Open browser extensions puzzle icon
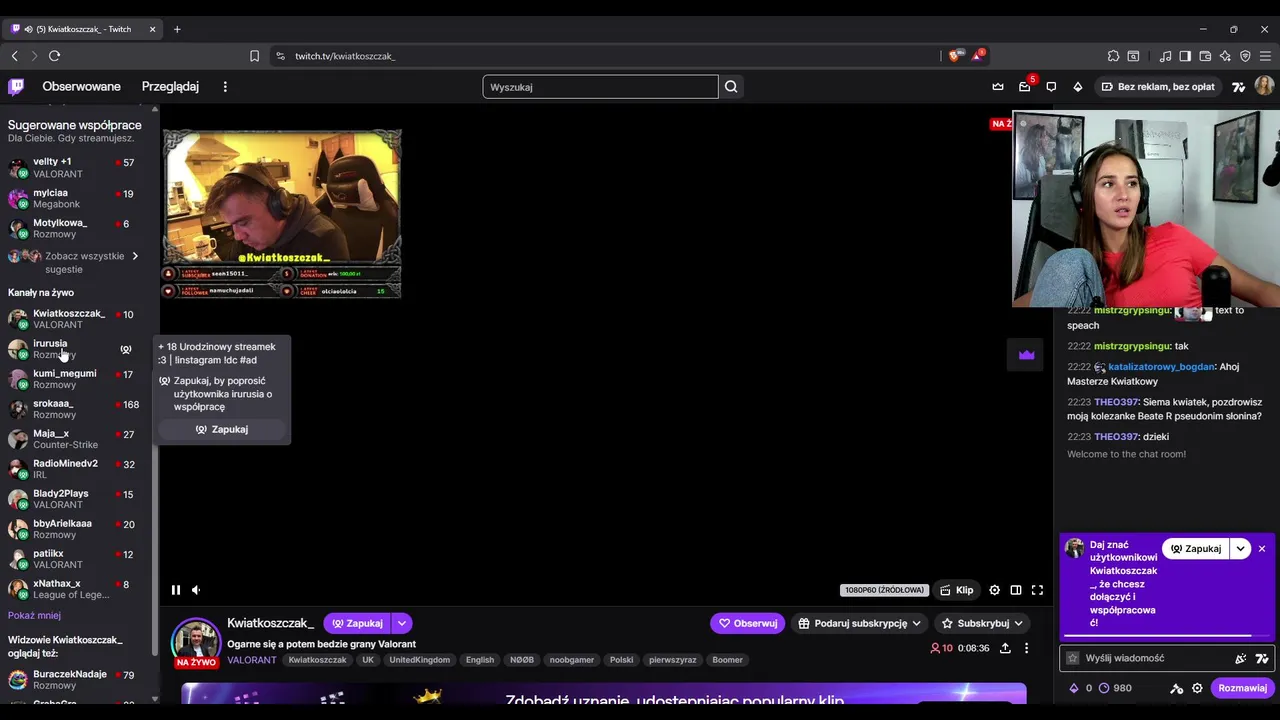Image resolution: width=1280 pixels, height=720 pixels. coord(1113,56)
